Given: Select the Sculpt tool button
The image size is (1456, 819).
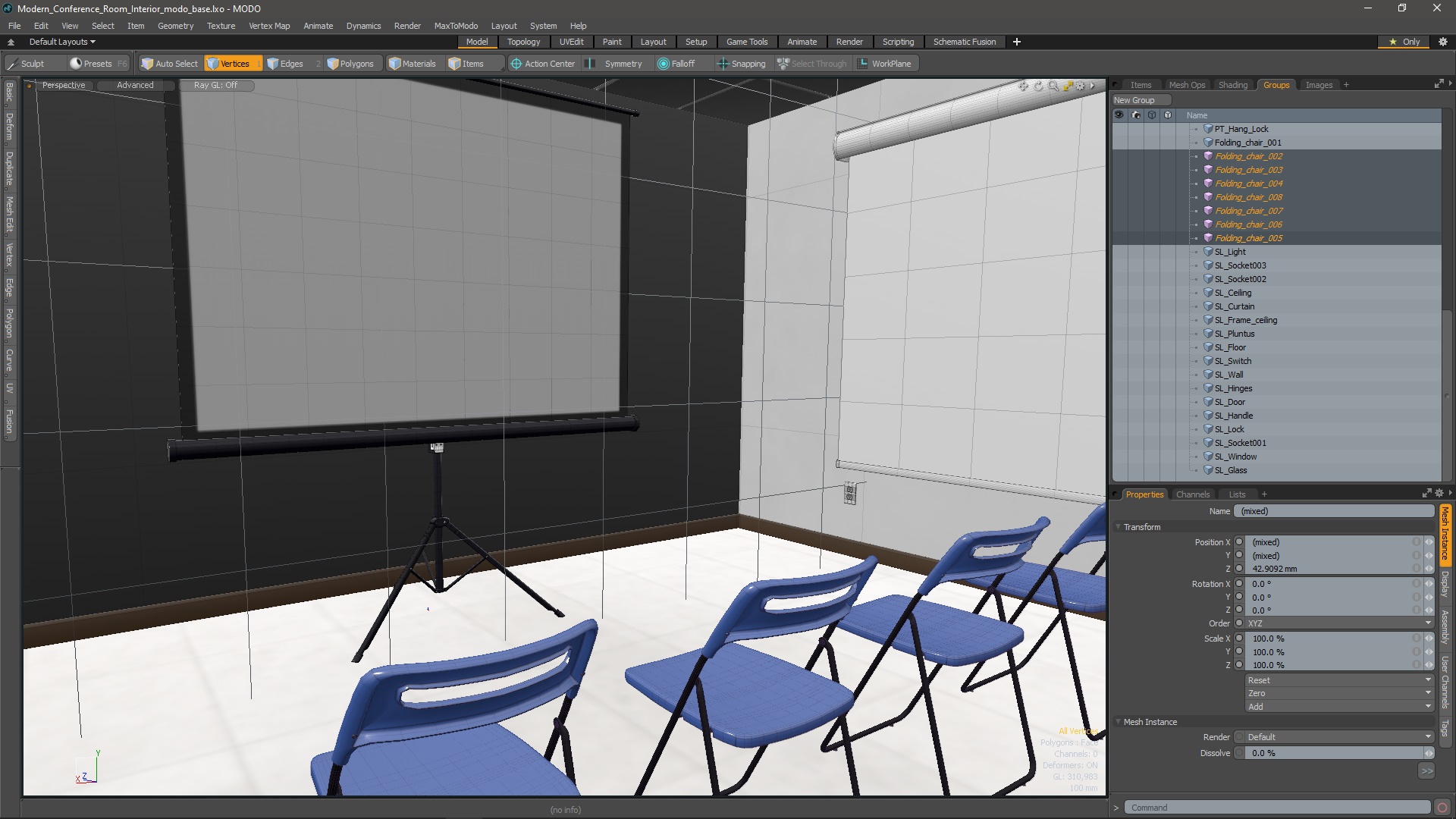Looking at the screenshot, I should (26, 64).
